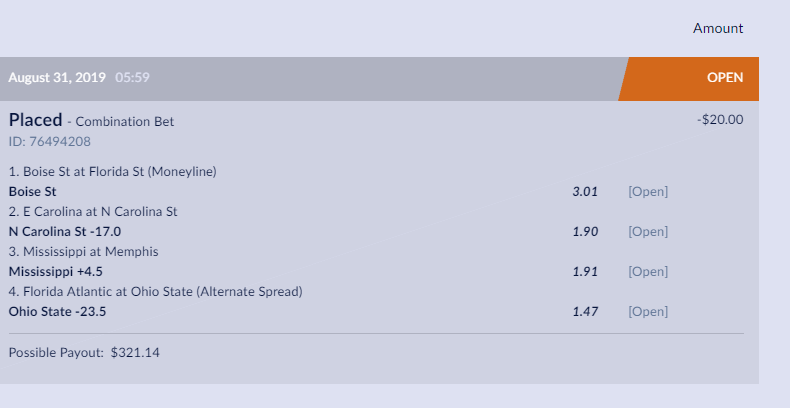Select N Carolina St -17.0 pick
The image size is (790, 408).
tap(64, 232)
